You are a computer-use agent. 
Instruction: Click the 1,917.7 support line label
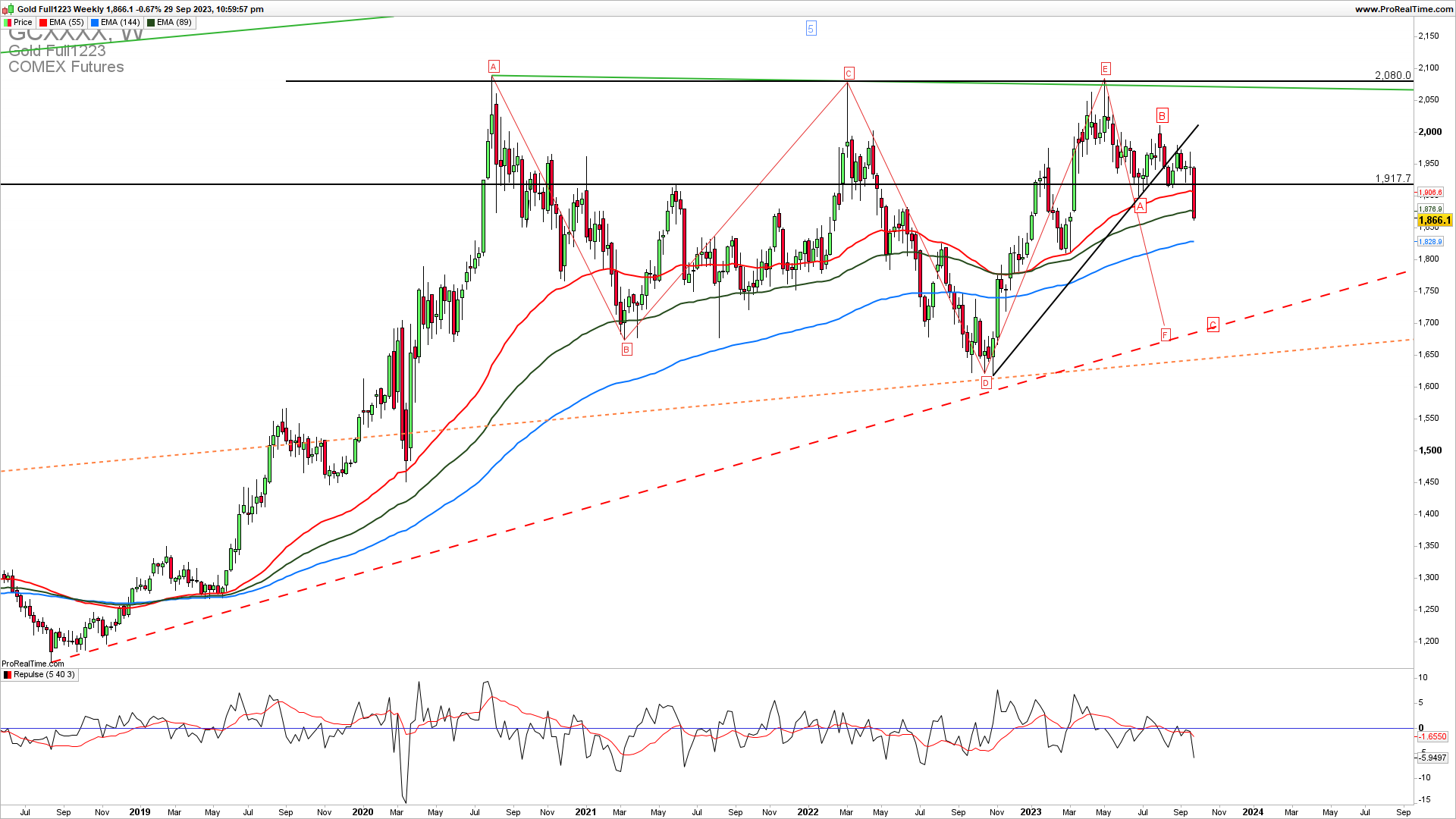pyautogui.click(x=1393, y=178)
